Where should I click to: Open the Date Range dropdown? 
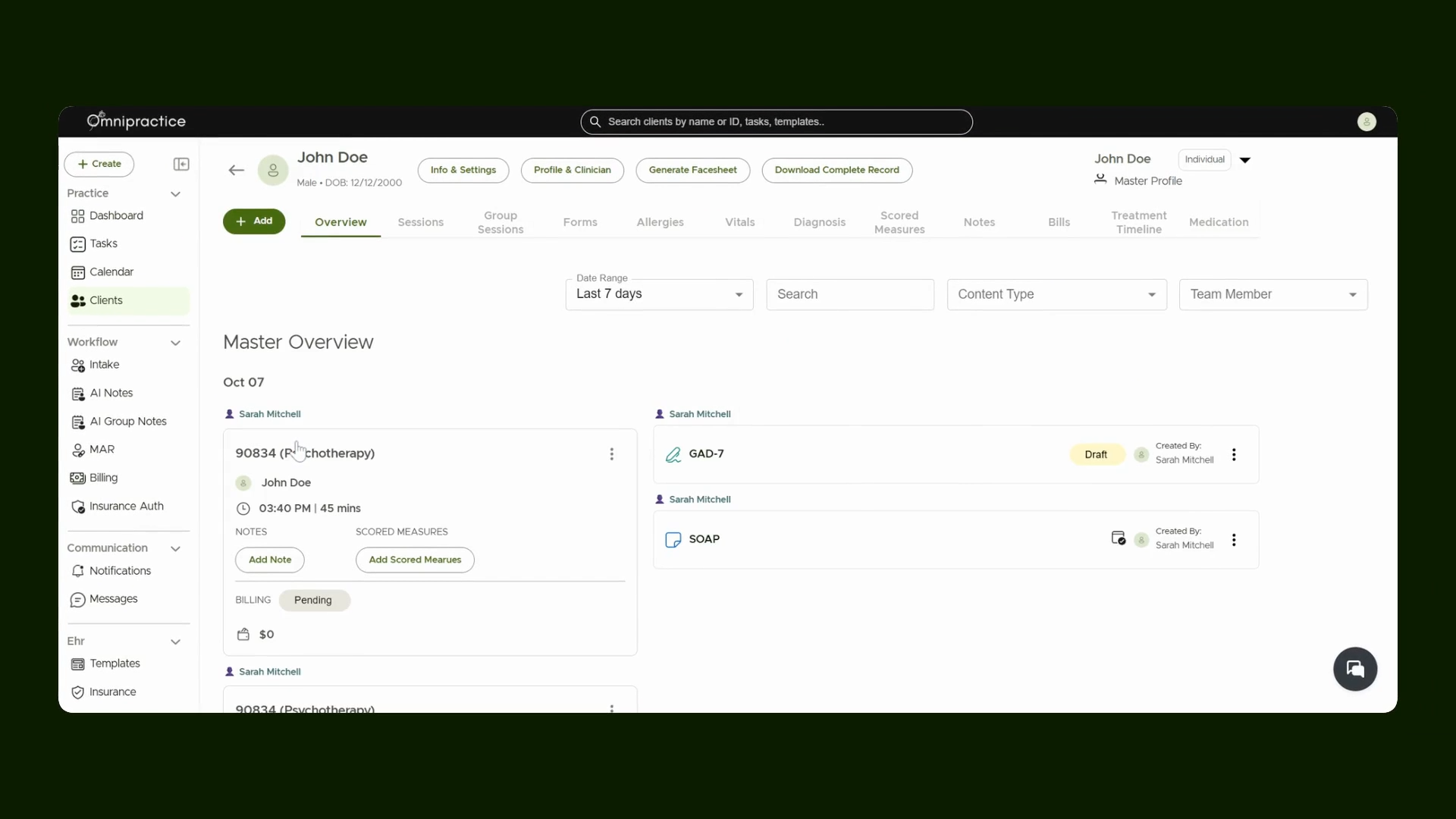(659, 294)
